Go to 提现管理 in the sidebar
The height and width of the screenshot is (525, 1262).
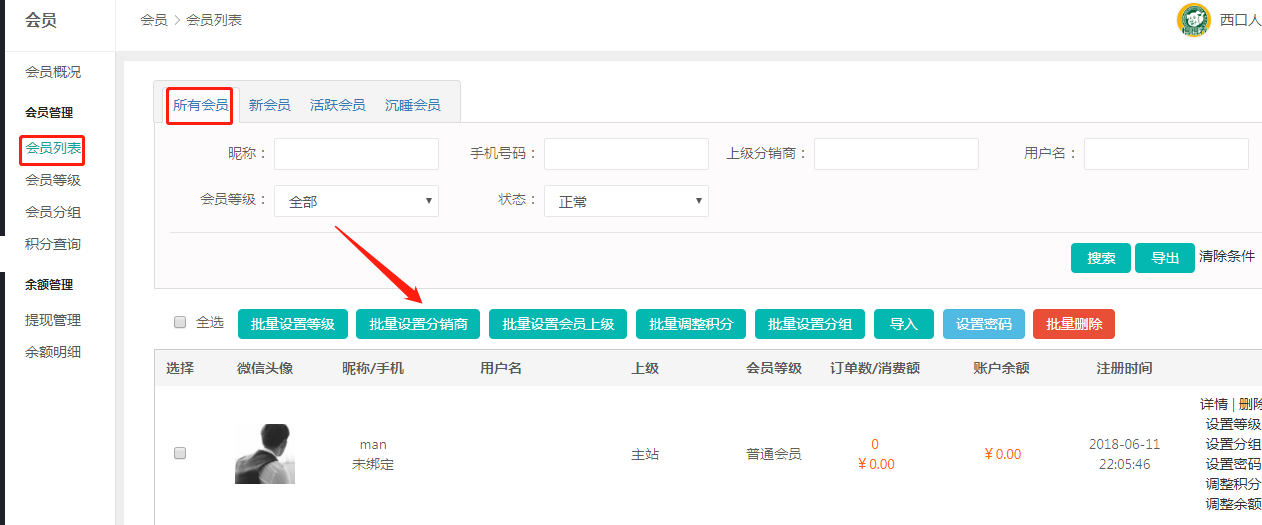(x=53, y=320)
